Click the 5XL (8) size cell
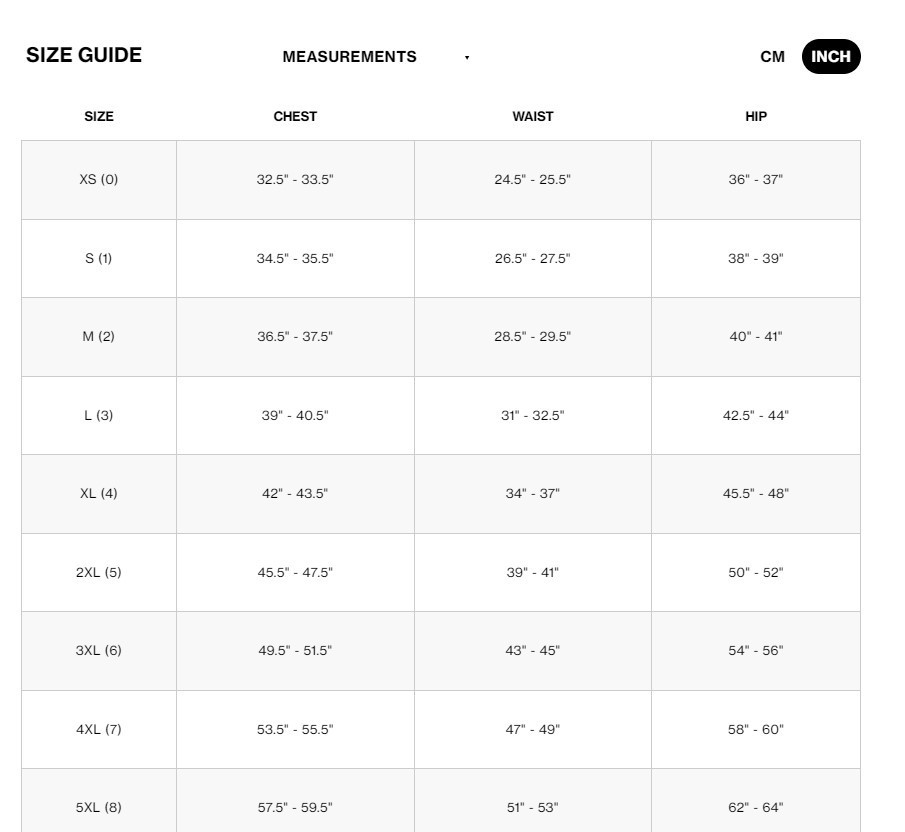This screenshot has height=832, width=905. 99,807
